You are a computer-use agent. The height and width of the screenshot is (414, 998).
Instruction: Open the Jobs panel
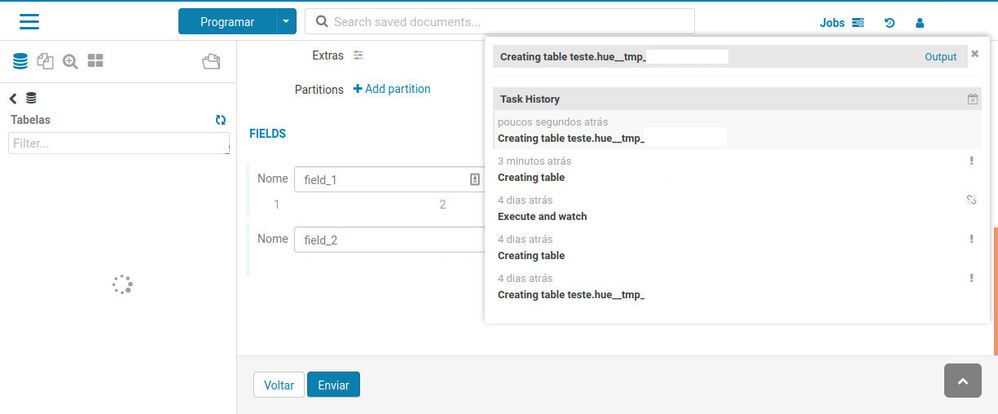[x=841, y=23]
